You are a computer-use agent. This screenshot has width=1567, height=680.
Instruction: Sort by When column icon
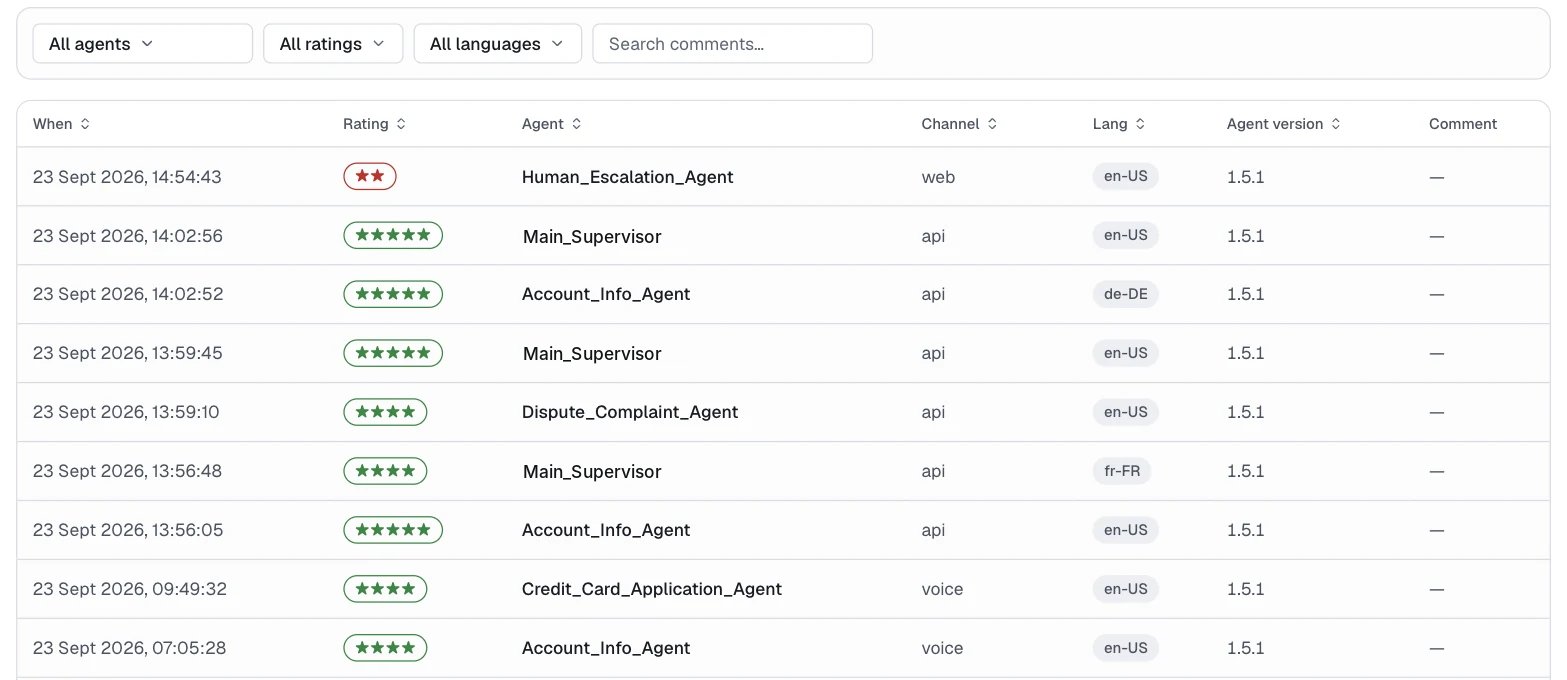point(85,124)
